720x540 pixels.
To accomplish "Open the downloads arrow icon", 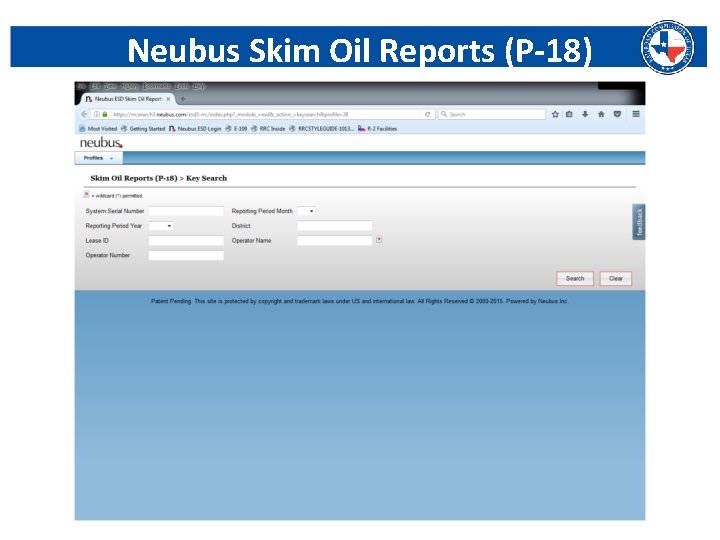I will click(x=585, y=114).
